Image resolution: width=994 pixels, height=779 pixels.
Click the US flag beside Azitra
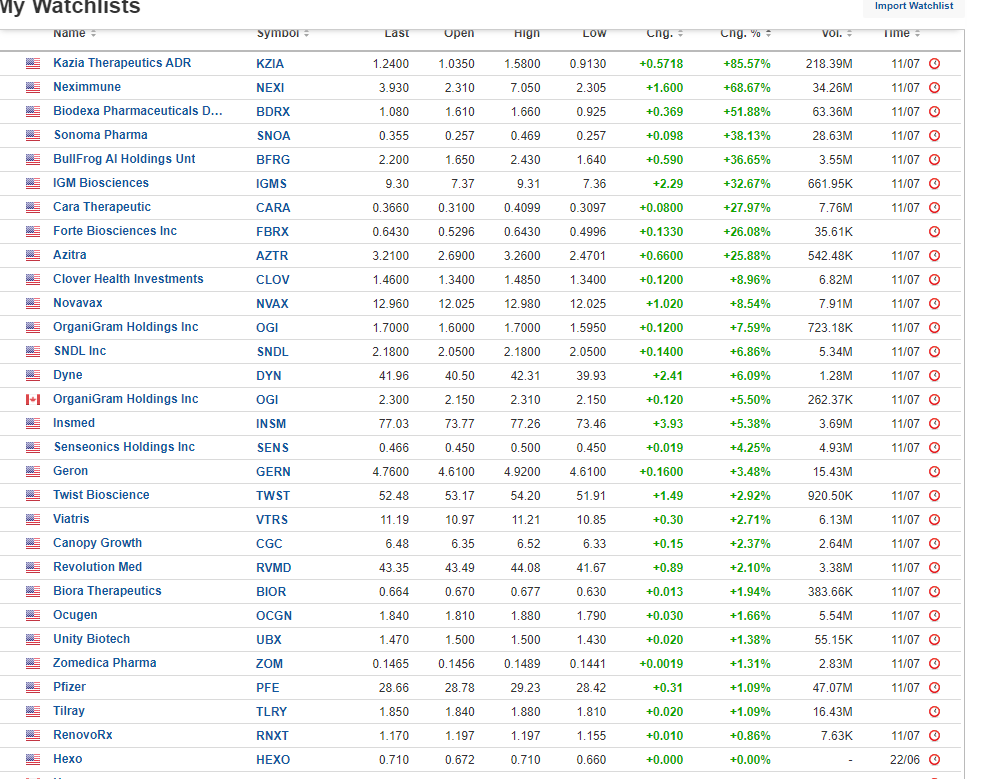coord(33,255)
